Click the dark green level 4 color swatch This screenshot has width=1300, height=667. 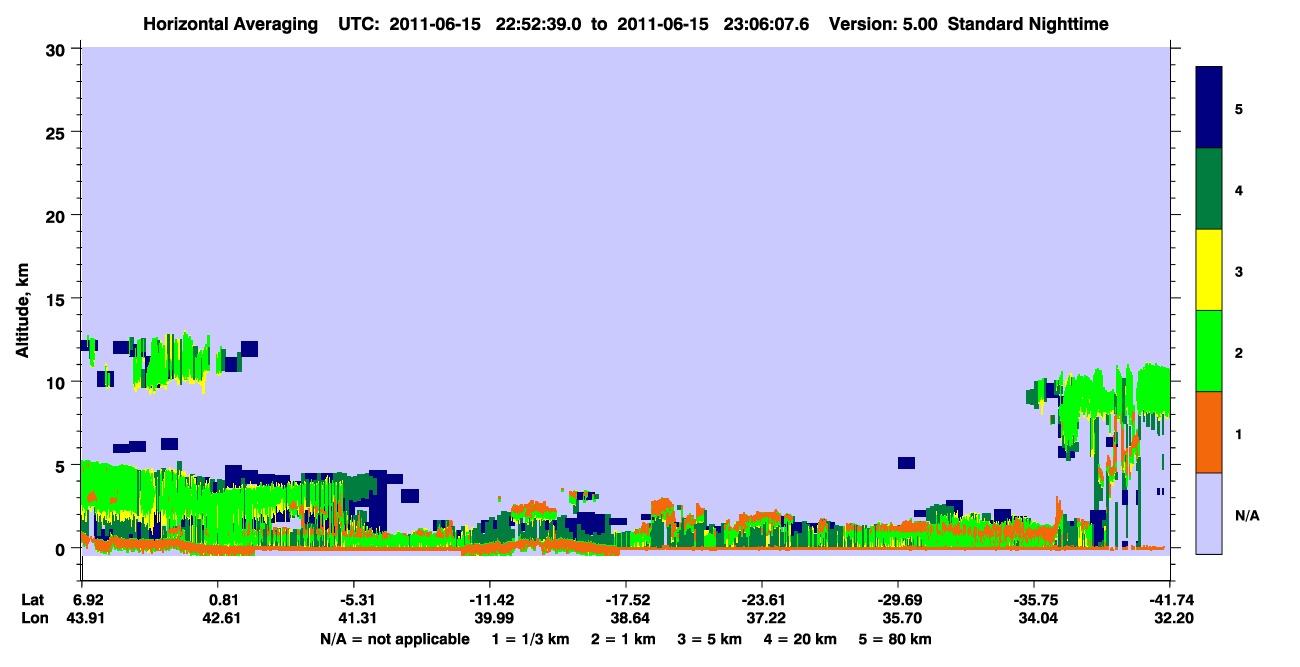[1209, 189]
